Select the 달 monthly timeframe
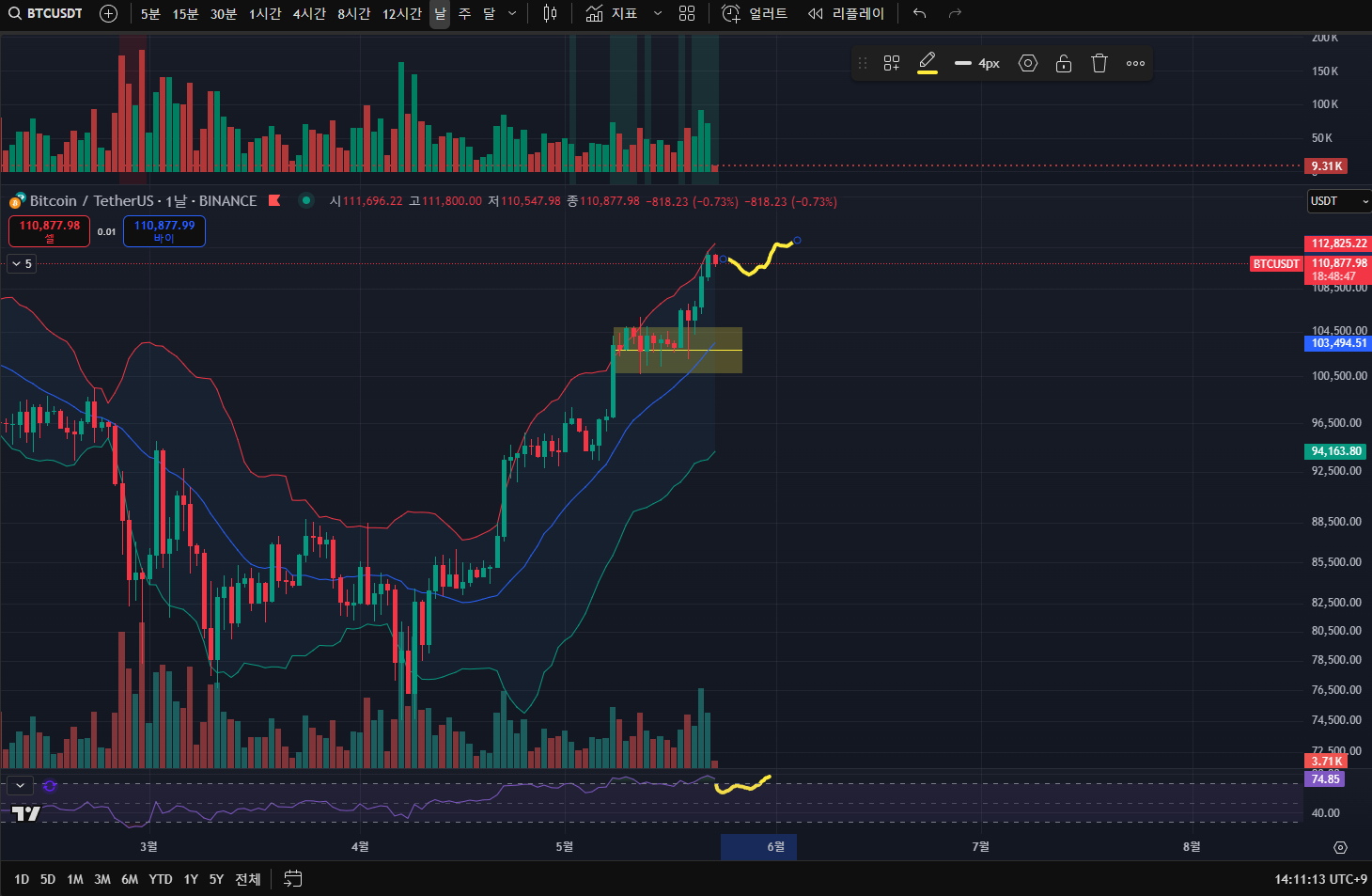Image resolution: width=1372 pixels, height=896 pixels. tap(489, 13)
